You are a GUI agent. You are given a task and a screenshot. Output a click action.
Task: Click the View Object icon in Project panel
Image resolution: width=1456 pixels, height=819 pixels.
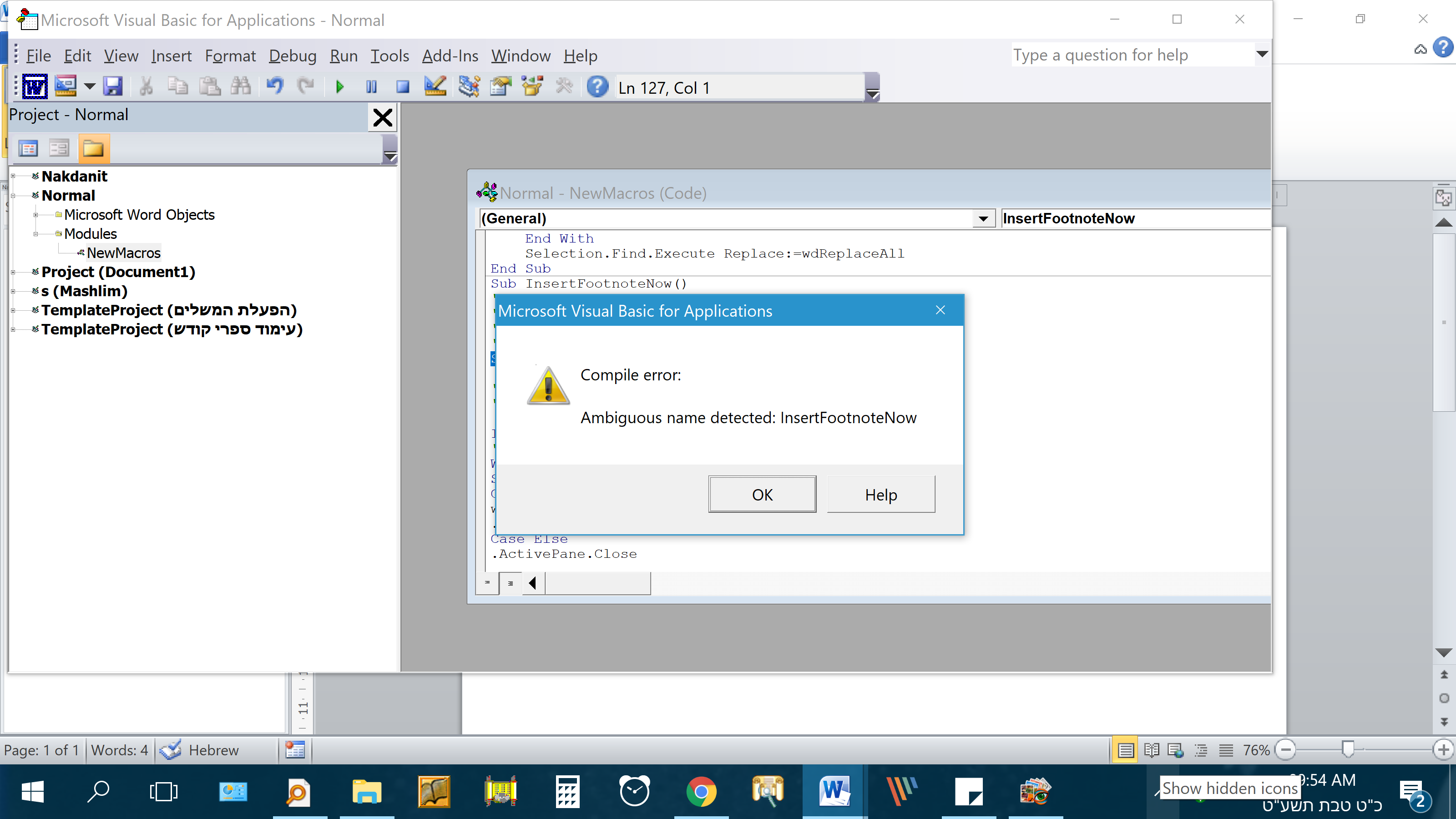tap(59, 149)
